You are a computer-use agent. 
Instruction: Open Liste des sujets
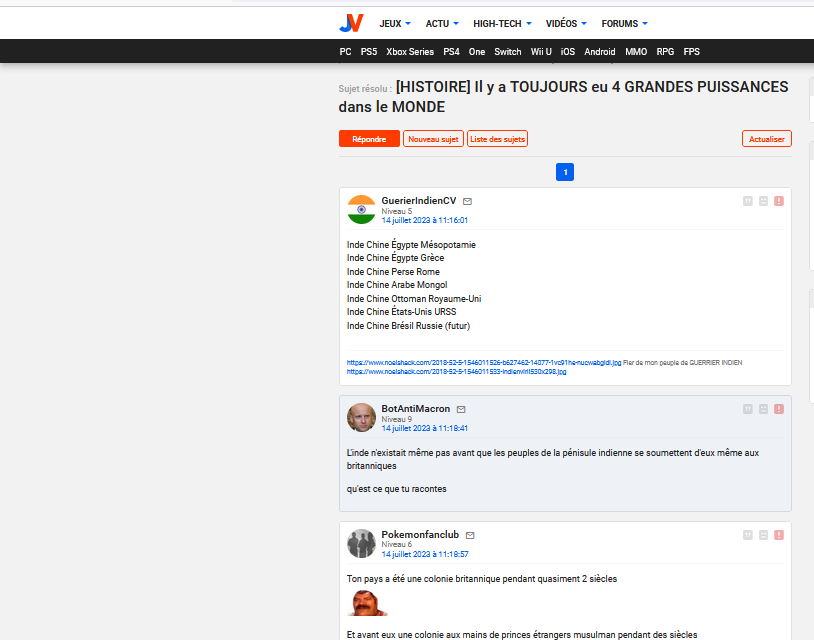click(497, 139)
